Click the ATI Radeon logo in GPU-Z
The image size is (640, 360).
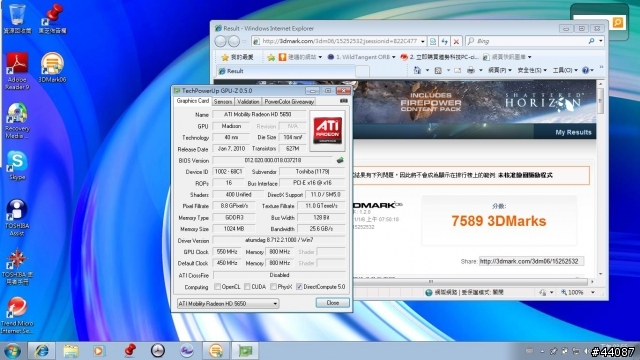(327, 131)
